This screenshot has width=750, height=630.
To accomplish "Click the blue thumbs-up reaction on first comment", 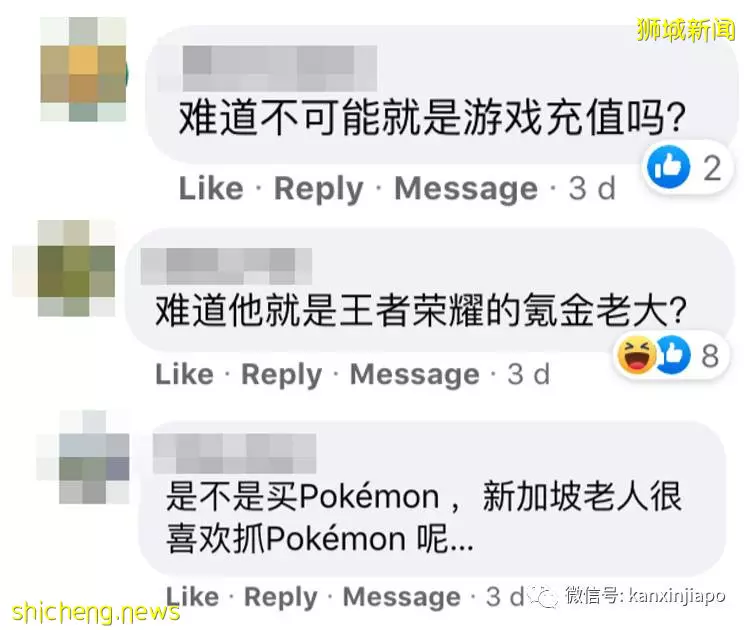I will (669, 166).
